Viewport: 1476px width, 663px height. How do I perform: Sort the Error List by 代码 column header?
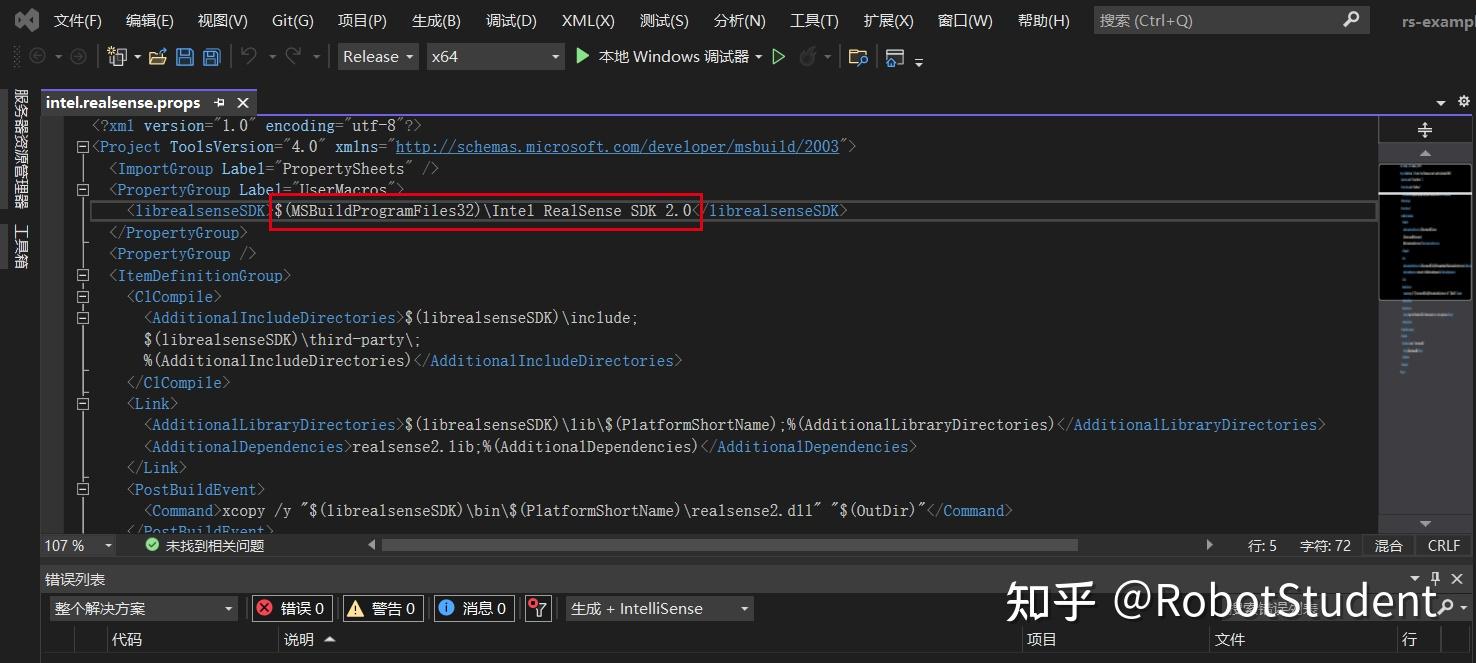127,639
